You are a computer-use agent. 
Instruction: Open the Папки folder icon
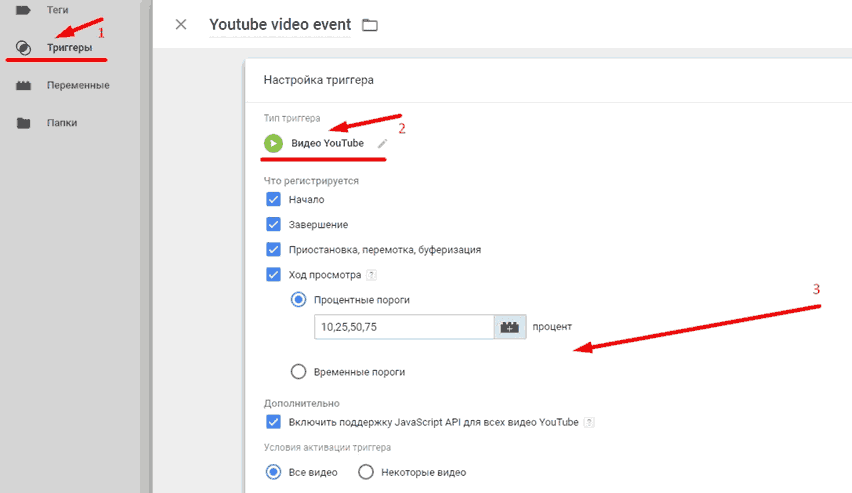tap(23, 123)
